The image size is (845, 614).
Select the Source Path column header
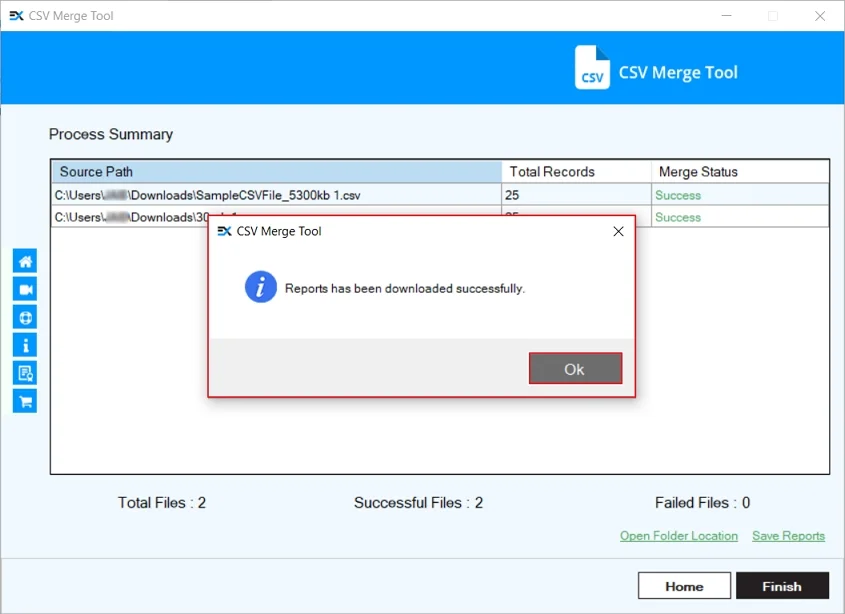point(95,171)
